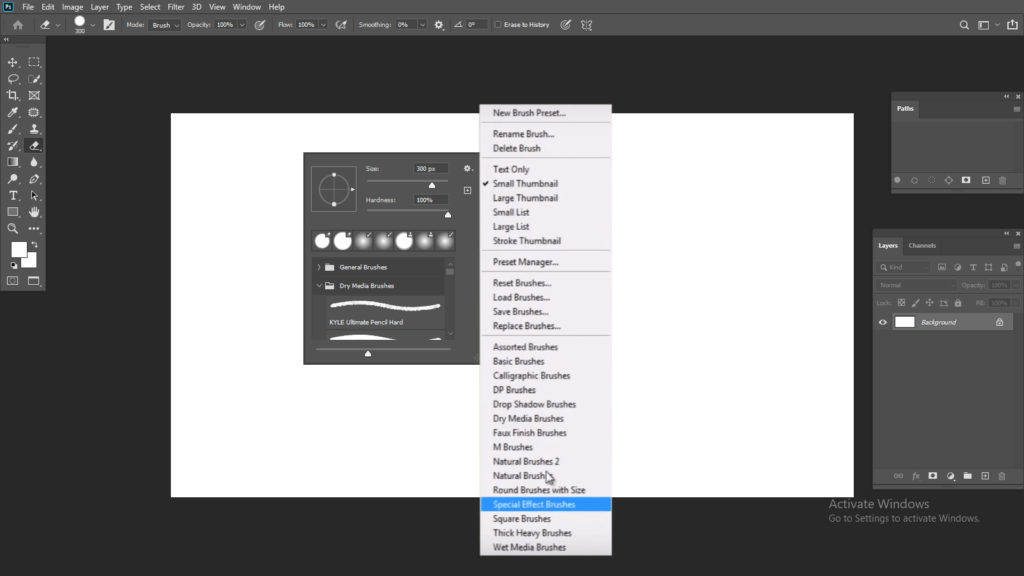1024x576 pixels.
Task: Select the History Brush tool
Action: 12,146
